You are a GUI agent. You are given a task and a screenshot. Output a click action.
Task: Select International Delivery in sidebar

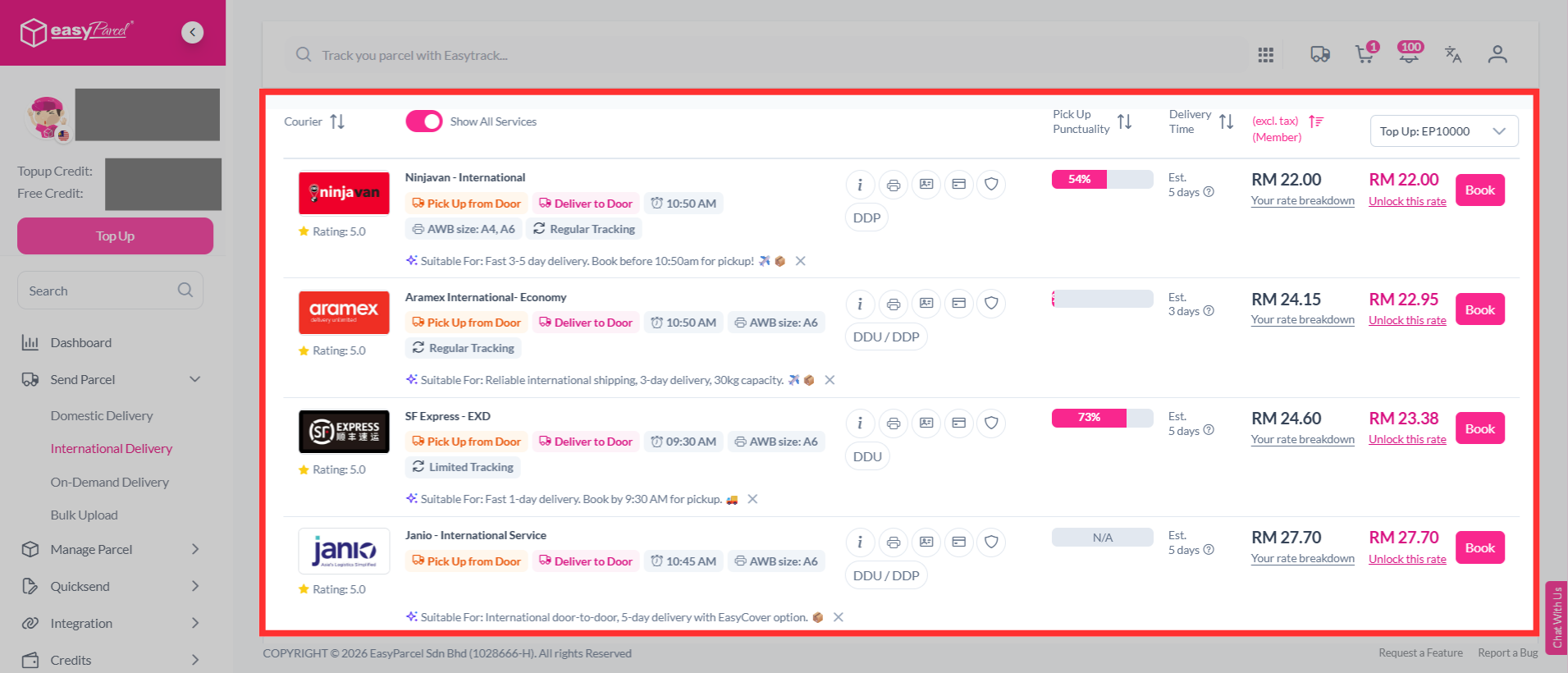pyautogui.click(x=112, y=448)
